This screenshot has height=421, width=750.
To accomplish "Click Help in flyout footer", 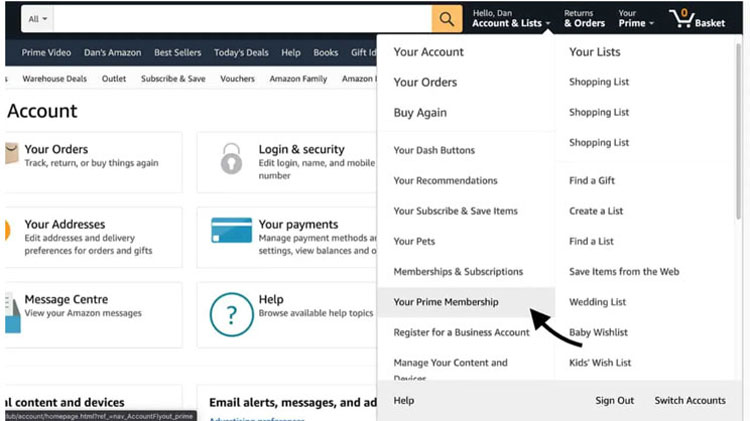I will click(404, 401).
